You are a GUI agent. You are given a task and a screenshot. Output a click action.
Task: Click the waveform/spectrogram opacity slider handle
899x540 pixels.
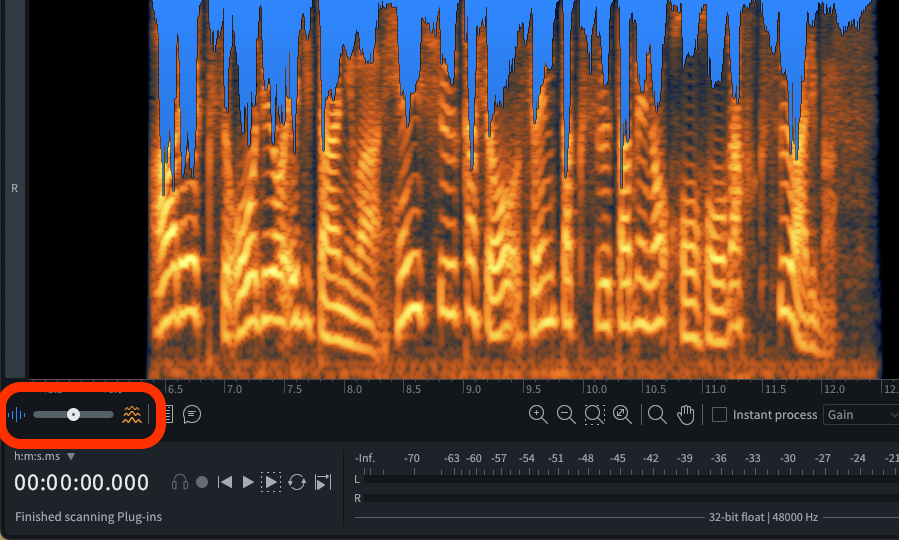pos(73,414)
